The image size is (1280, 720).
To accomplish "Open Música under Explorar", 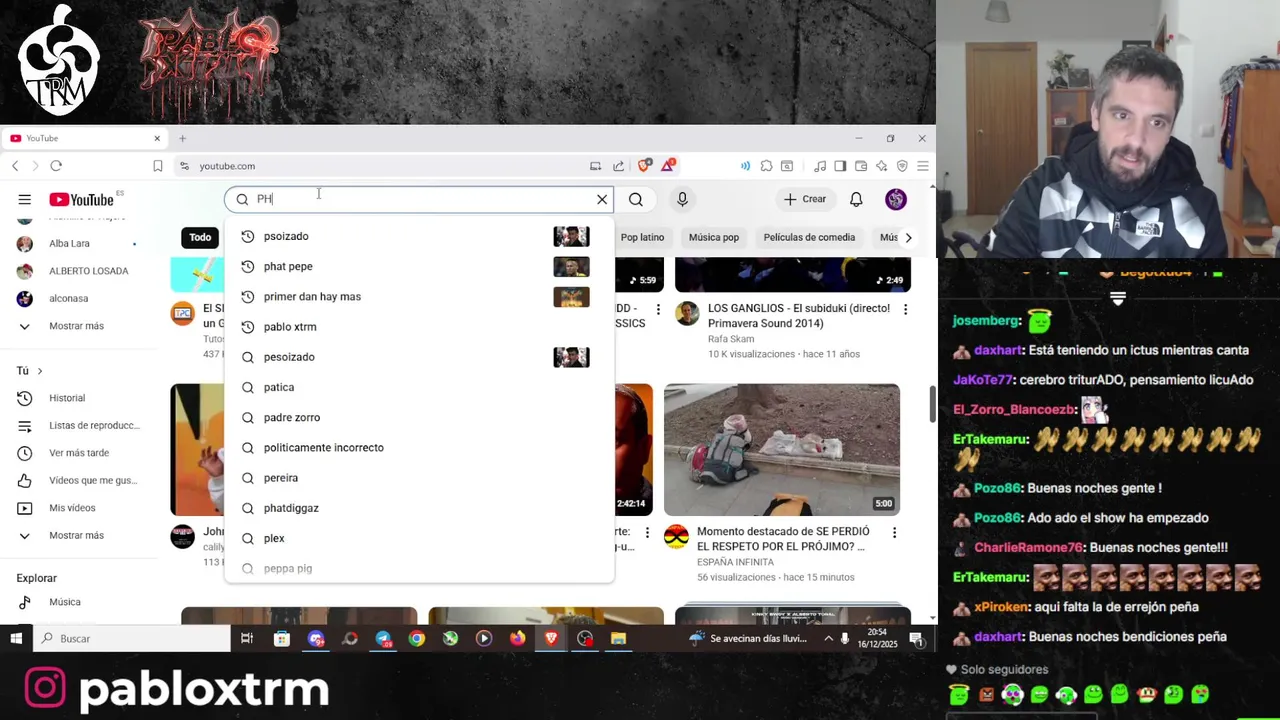I will click(x=78, y=602).
